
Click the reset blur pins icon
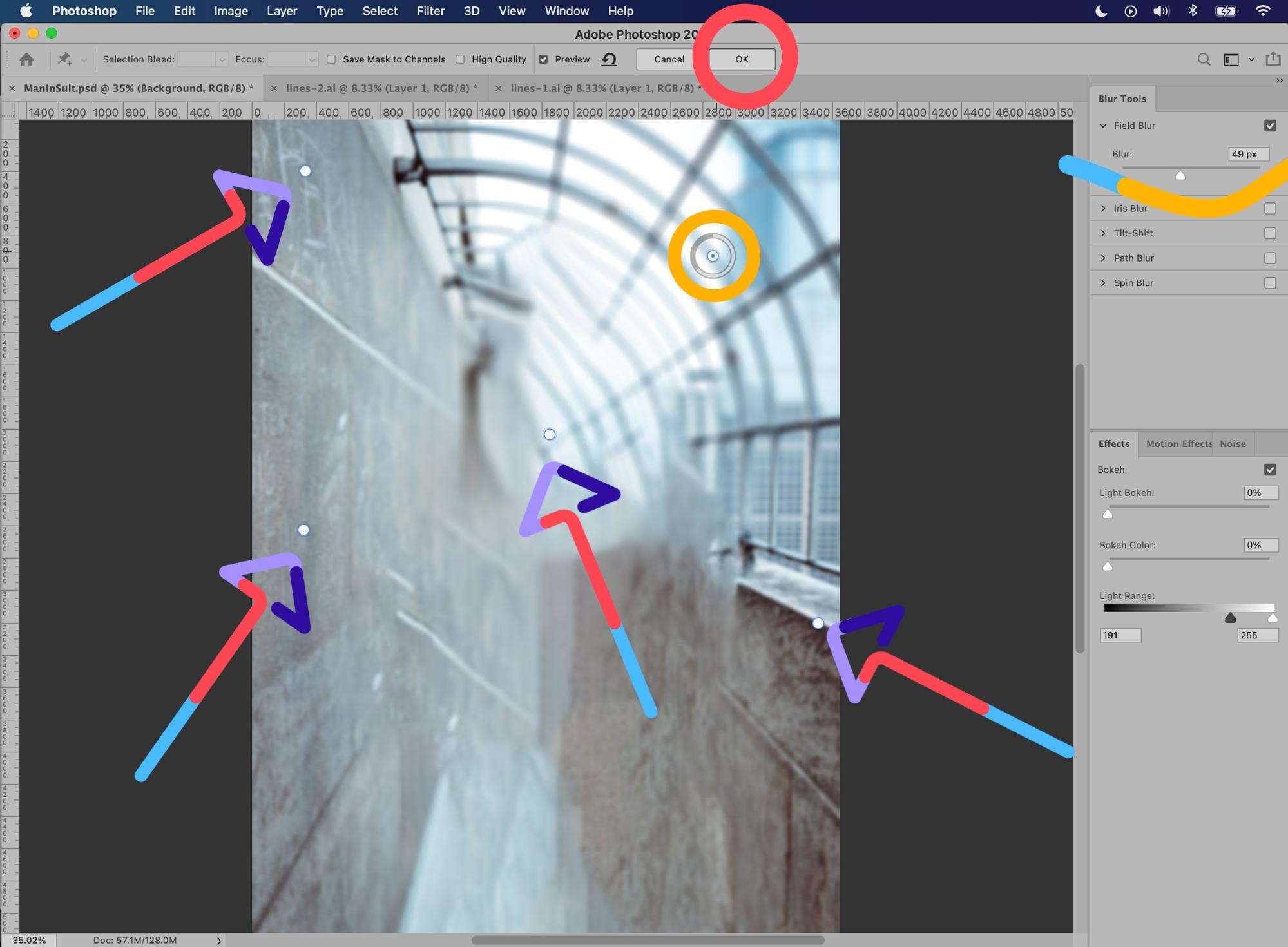[609, 59]
